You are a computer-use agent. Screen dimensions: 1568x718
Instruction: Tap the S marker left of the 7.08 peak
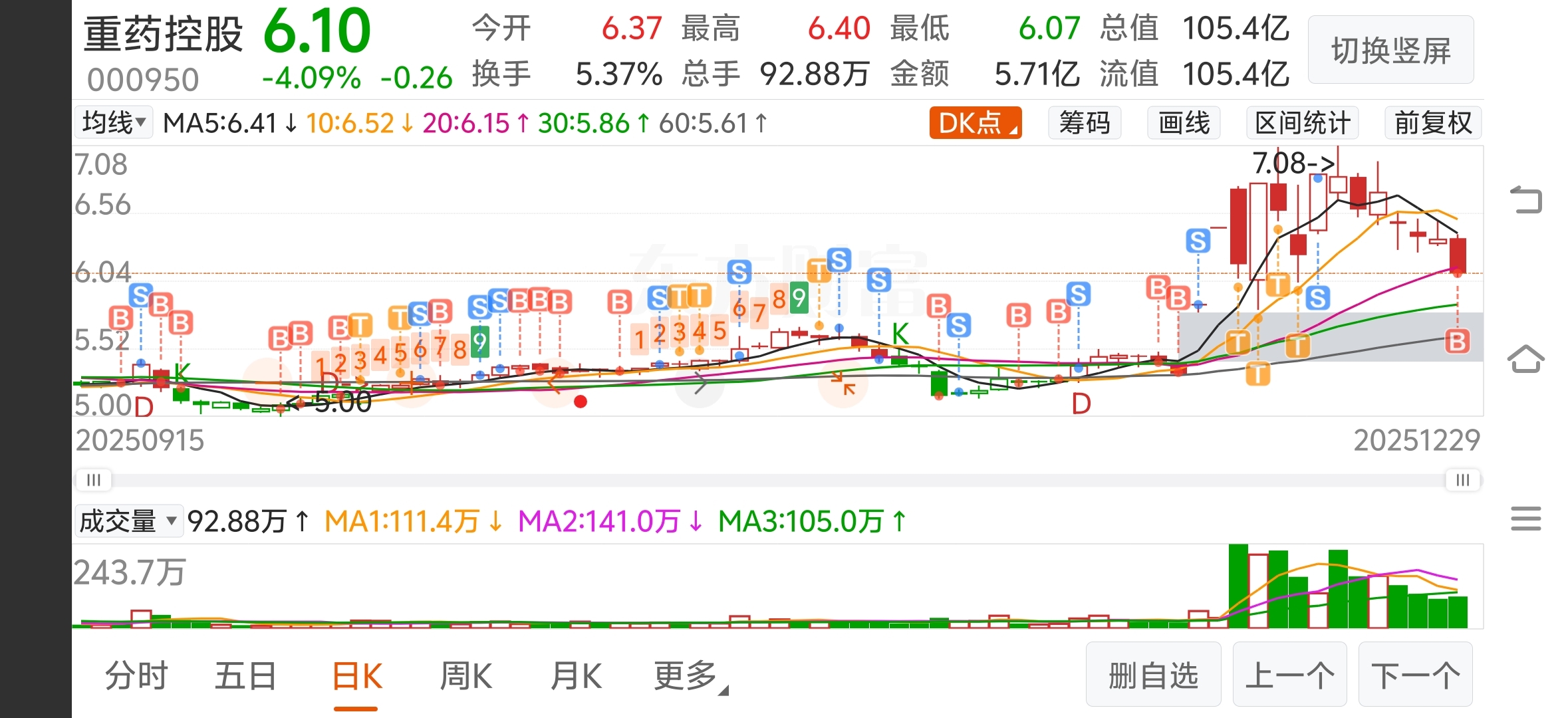click(1198, 241)
